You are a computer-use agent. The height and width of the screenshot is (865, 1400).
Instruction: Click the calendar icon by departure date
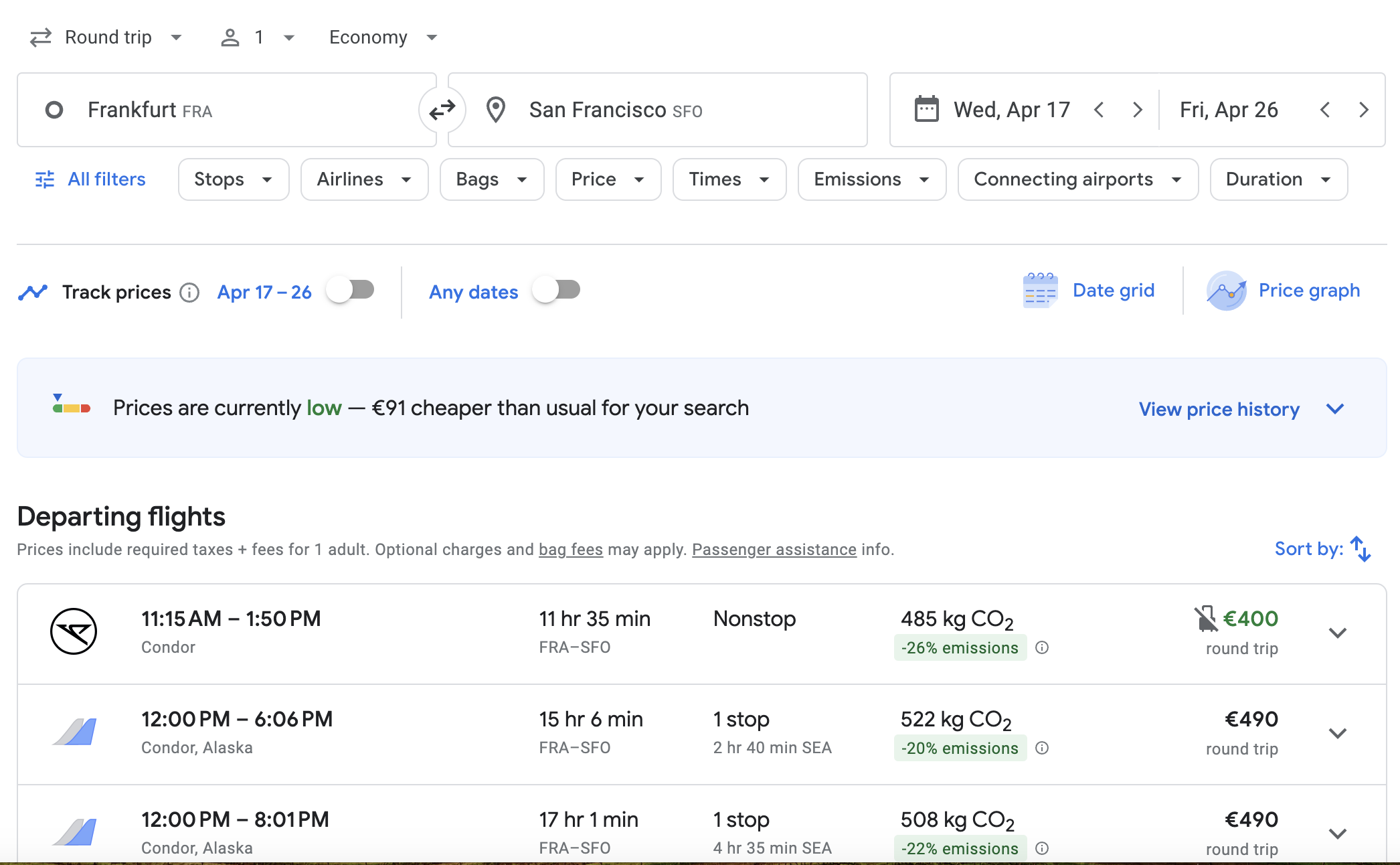(x=926, y=109)
